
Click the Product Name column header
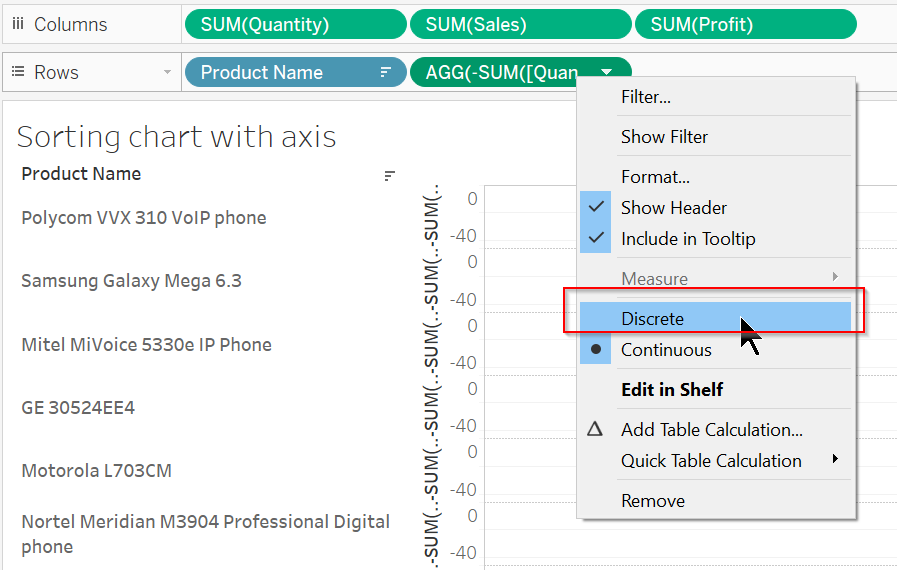(81, 174)
